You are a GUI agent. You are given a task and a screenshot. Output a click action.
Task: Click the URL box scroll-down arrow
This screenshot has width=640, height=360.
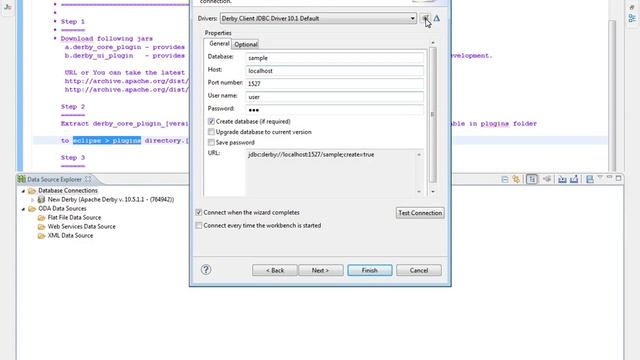(419, 191)
